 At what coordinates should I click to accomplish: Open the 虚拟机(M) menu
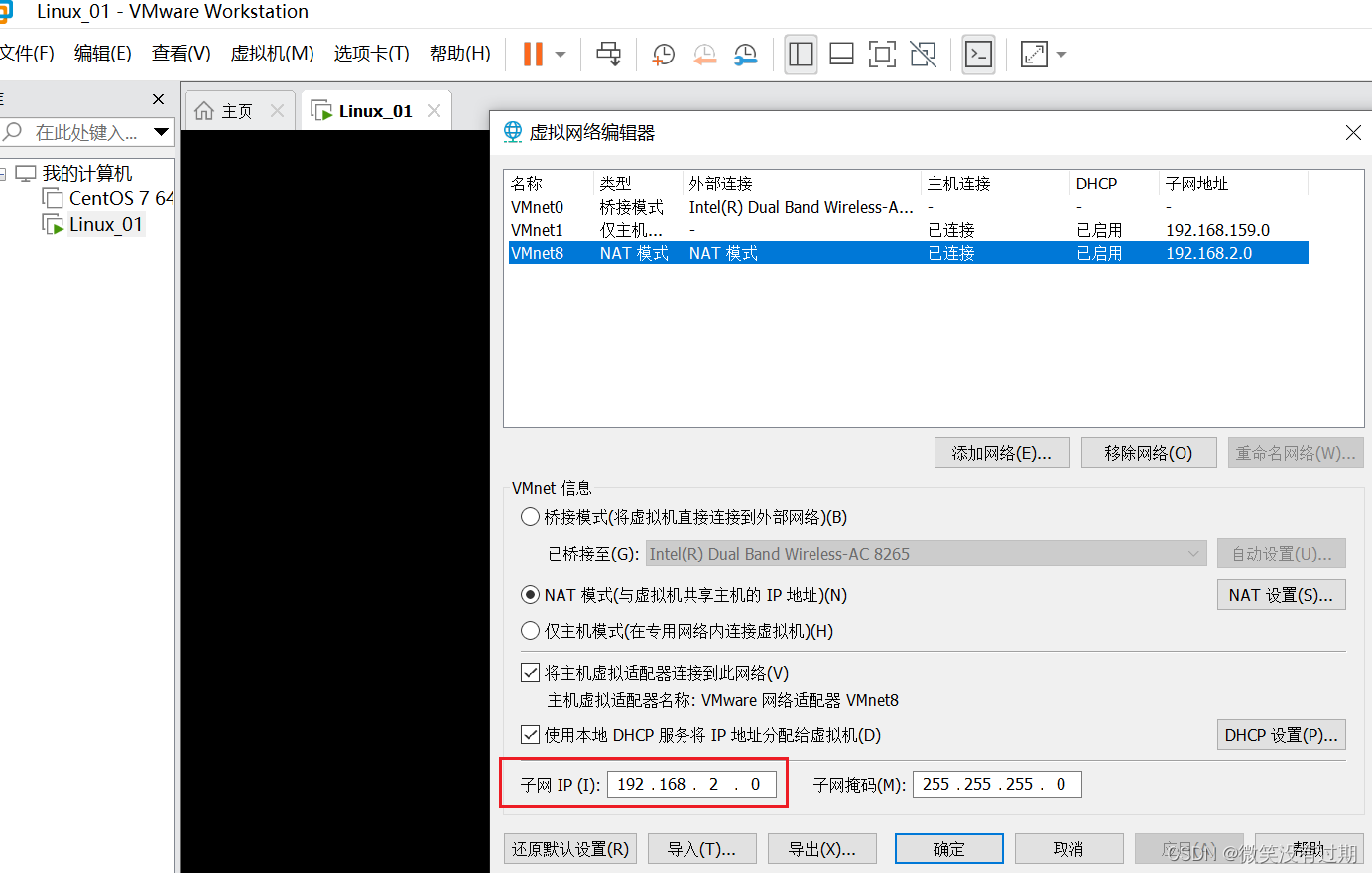tap(273, 54)
